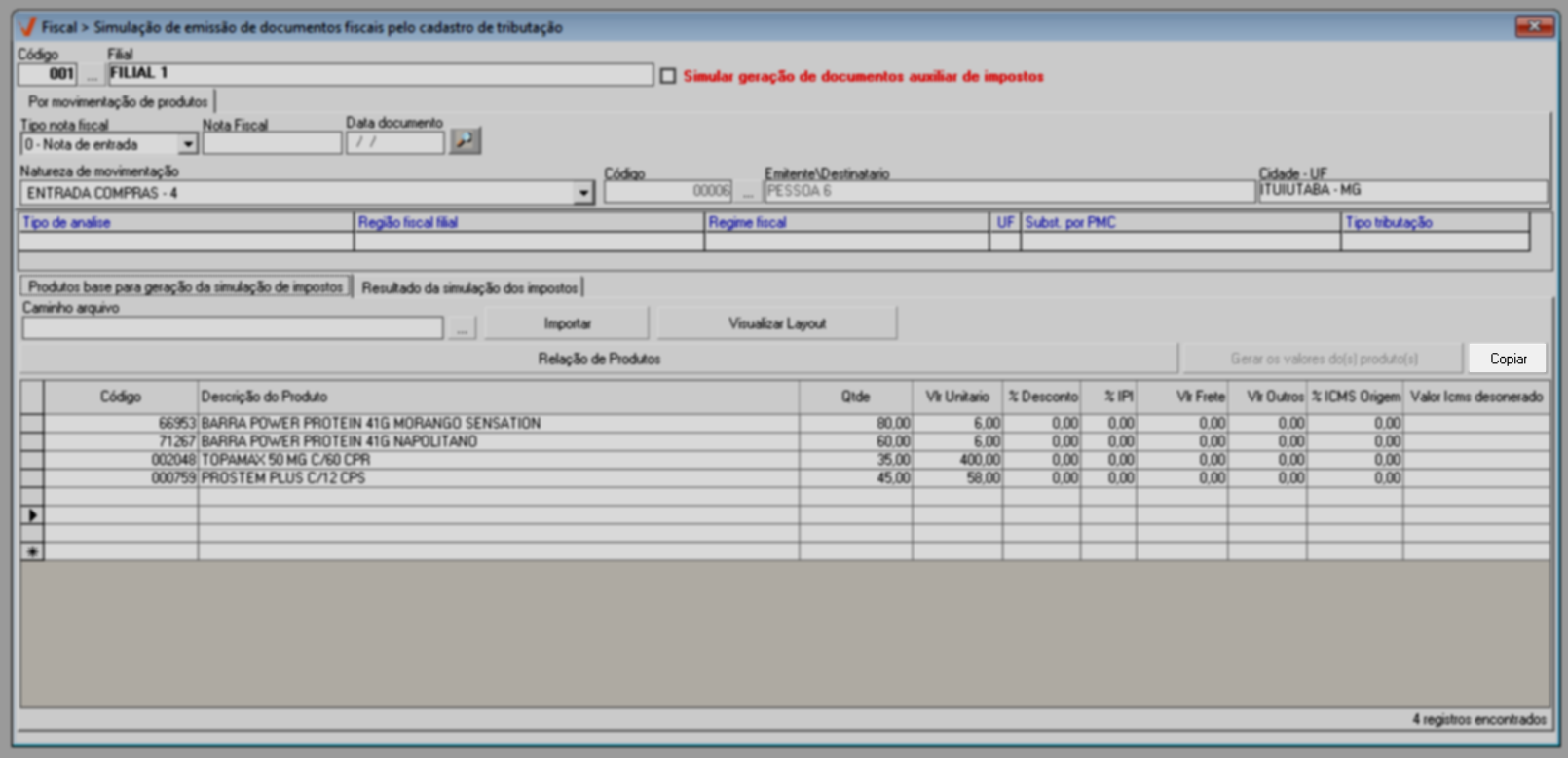
Task: Expand the Natureza de movimentação dropdown
Action: (583, 193)
